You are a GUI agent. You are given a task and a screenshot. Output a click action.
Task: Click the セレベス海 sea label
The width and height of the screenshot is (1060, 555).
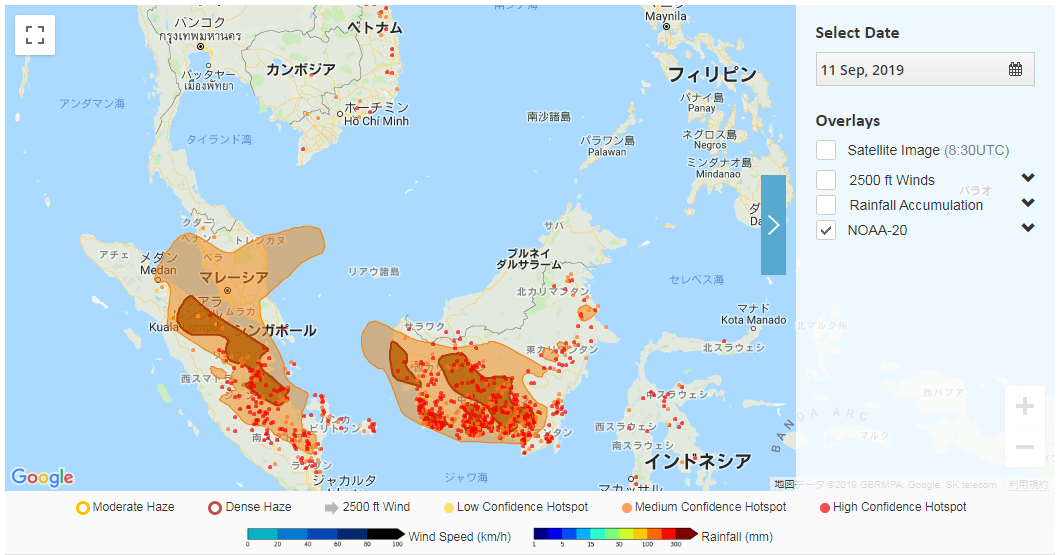coord(696,279)
